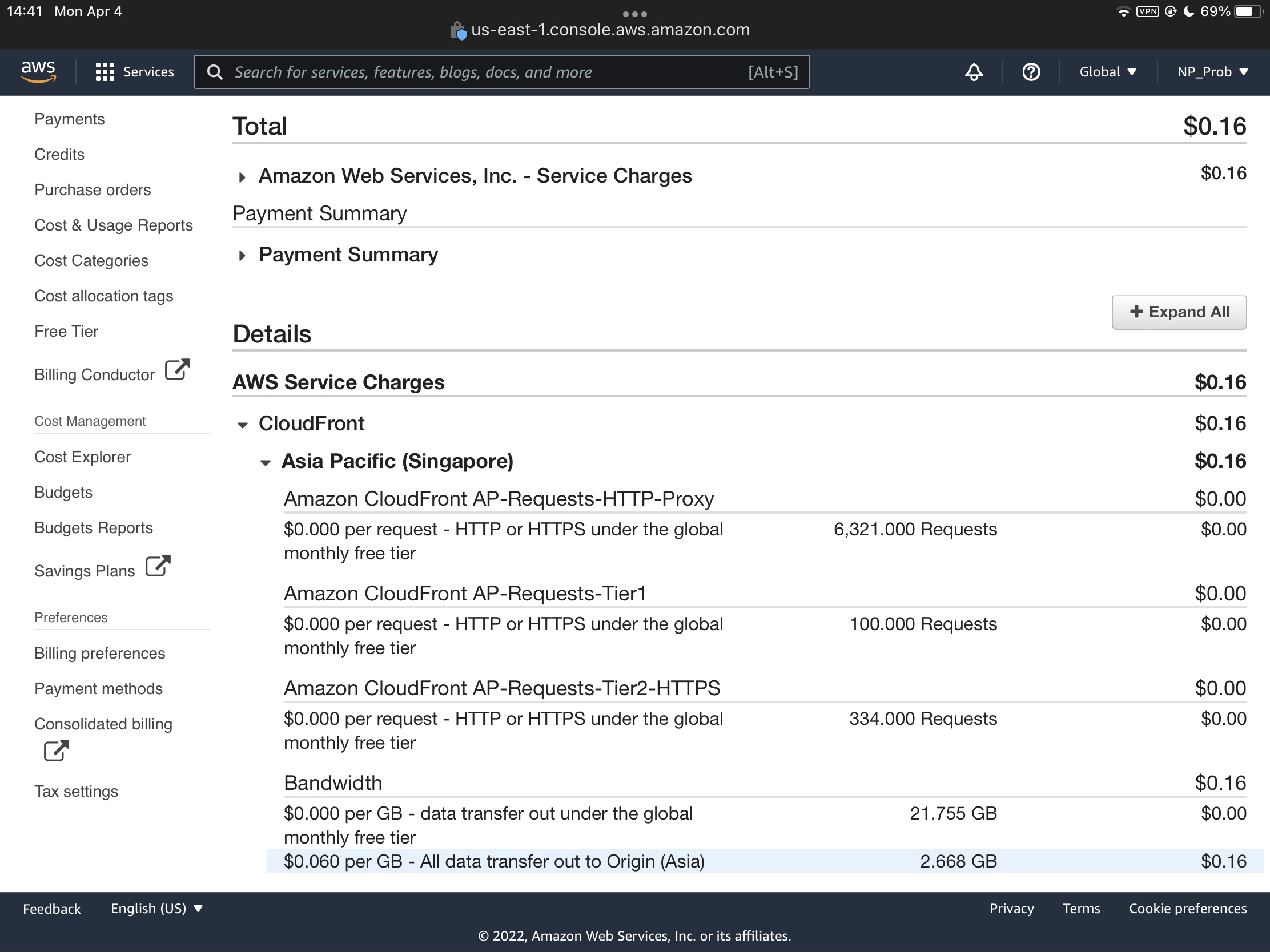Collapse Asia Pacific (Singapore) section
Screen dimensions: 1270x952
click(x=266, y=462)
